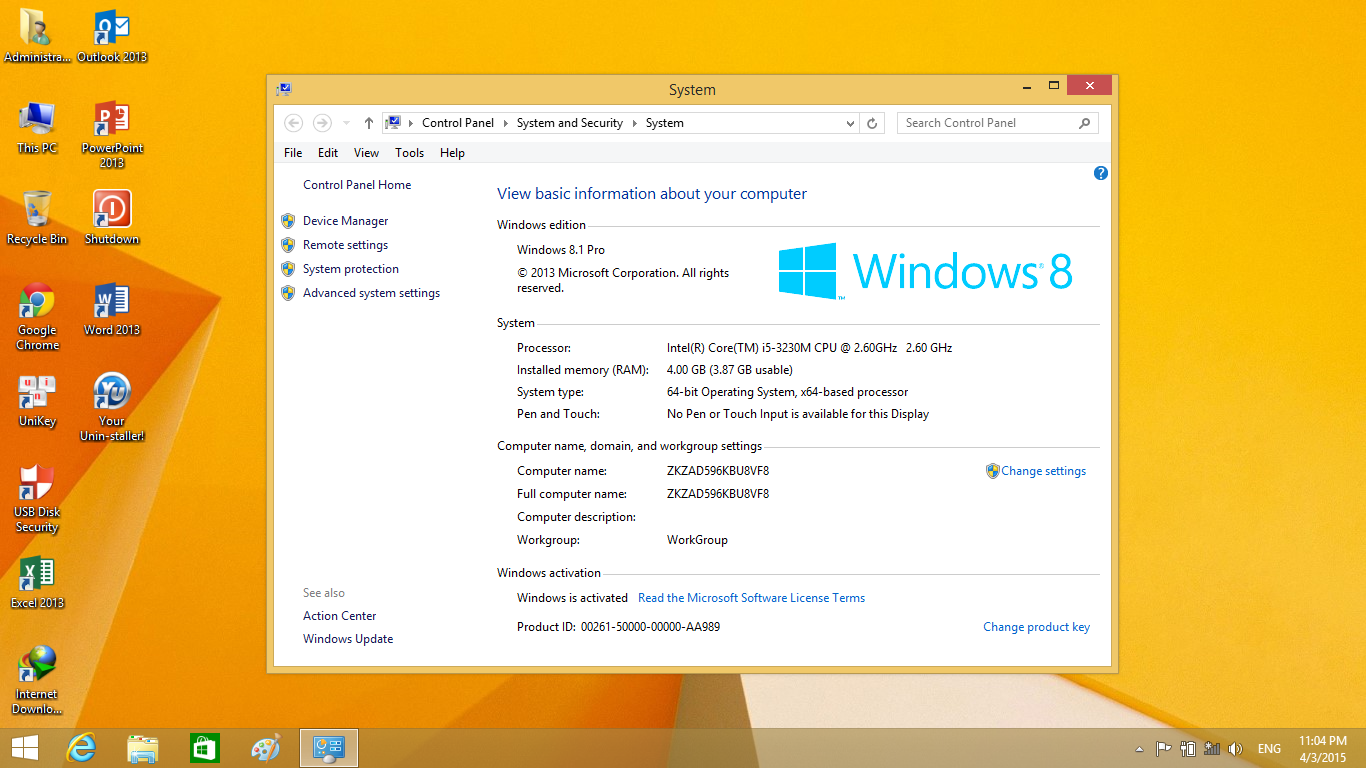1366x768 pixels.
Task: Click the search magnifier icon
Action: 1085,123
